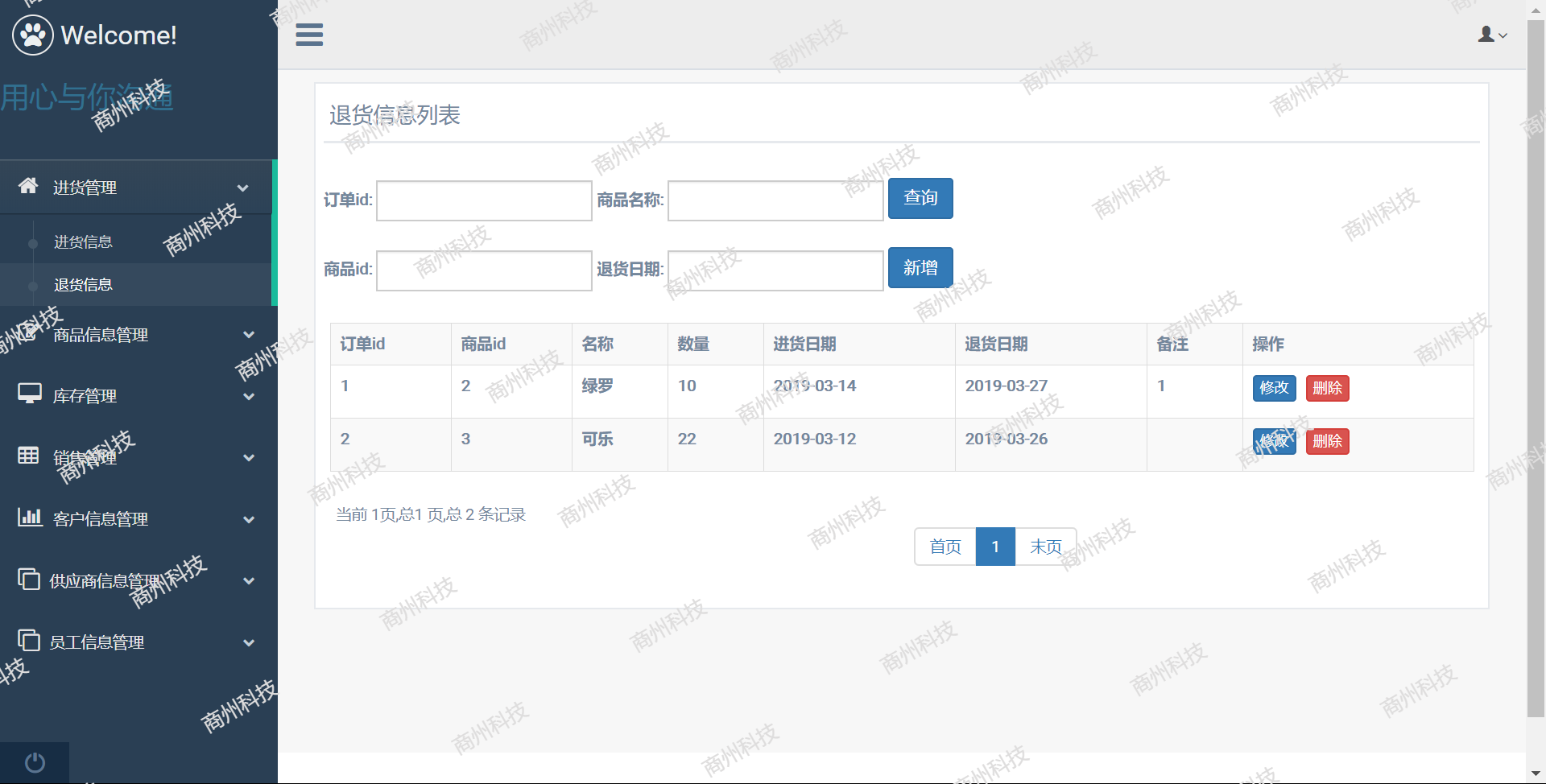Focus the 商品id input field

(484, 270)
